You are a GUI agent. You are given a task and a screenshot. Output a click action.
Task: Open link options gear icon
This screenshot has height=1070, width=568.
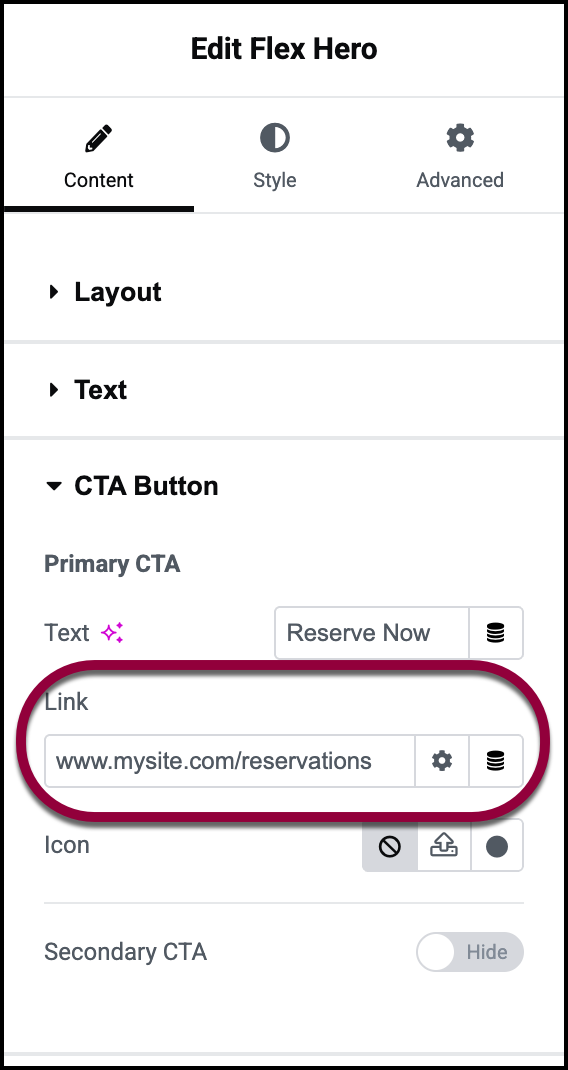click(442, 761)
